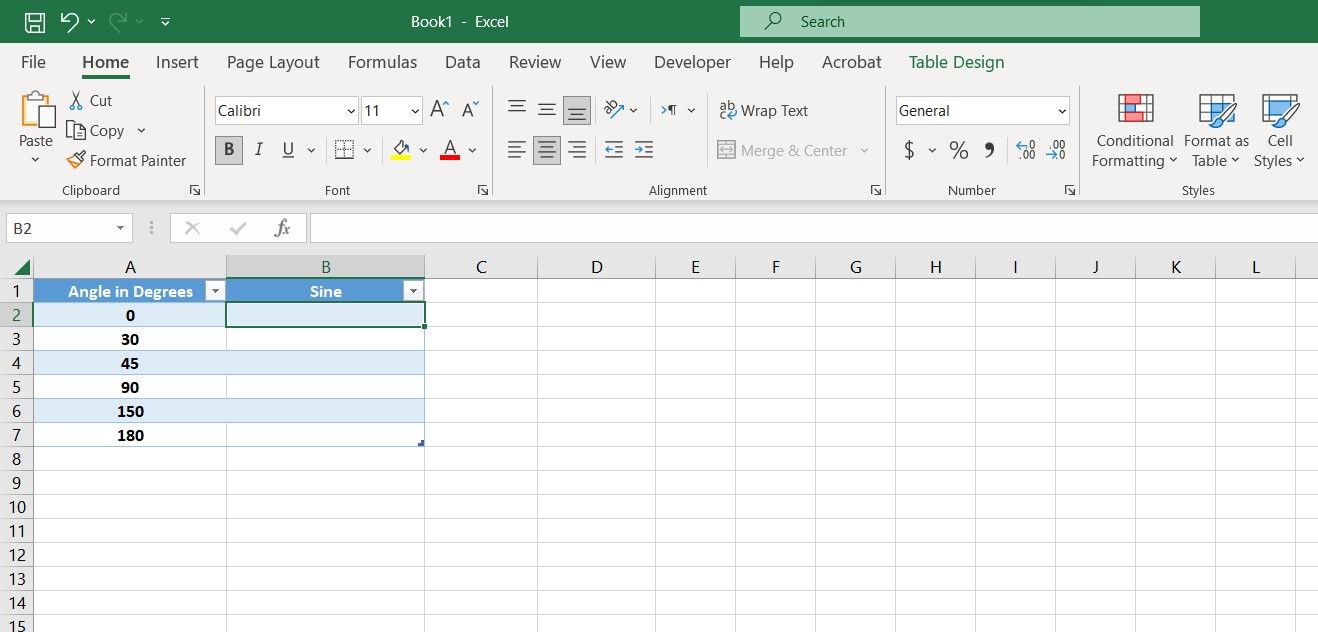Click Merge & Center button

(783, 150)
